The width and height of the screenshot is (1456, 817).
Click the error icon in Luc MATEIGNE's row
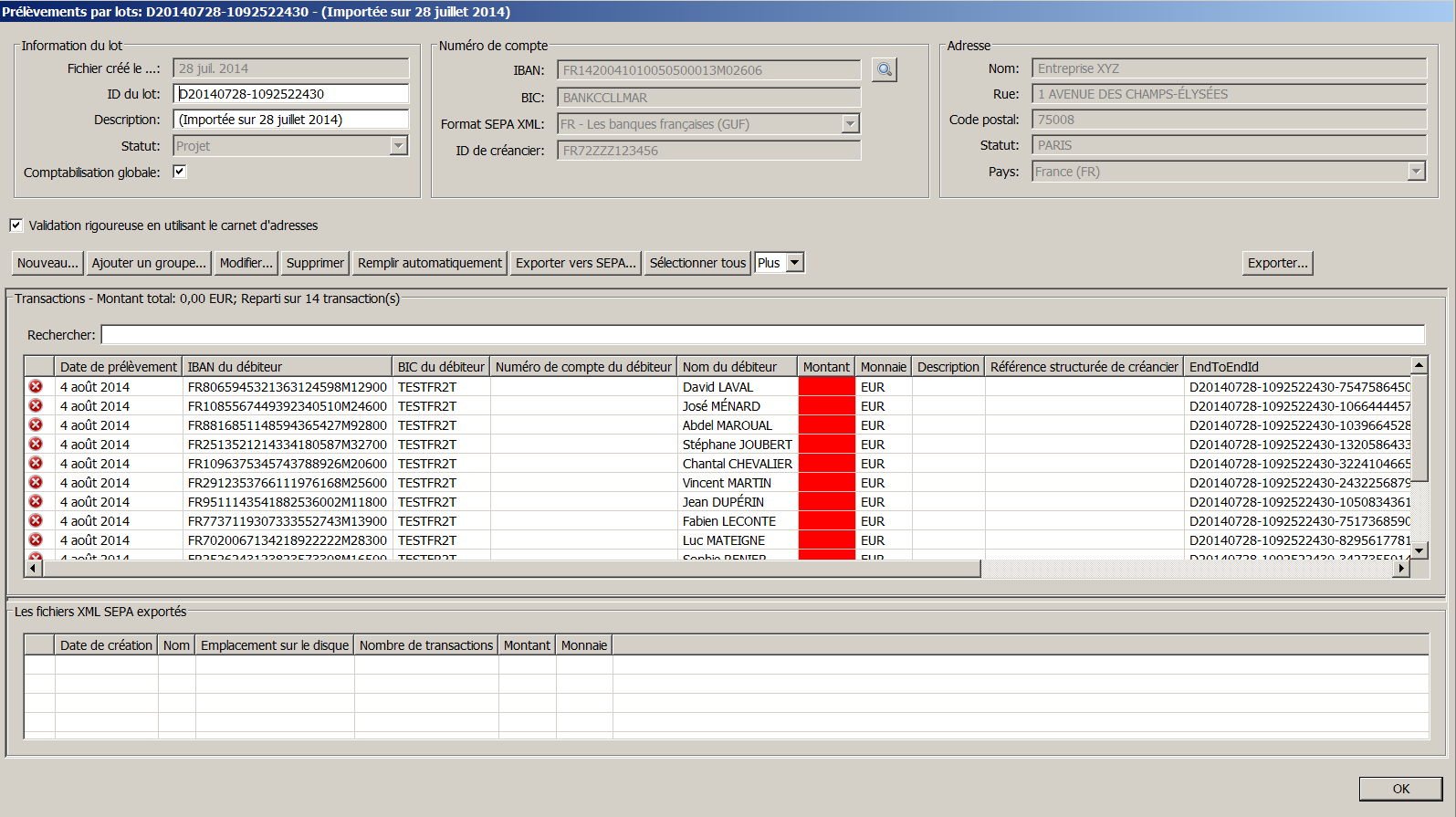coord(36,540)
